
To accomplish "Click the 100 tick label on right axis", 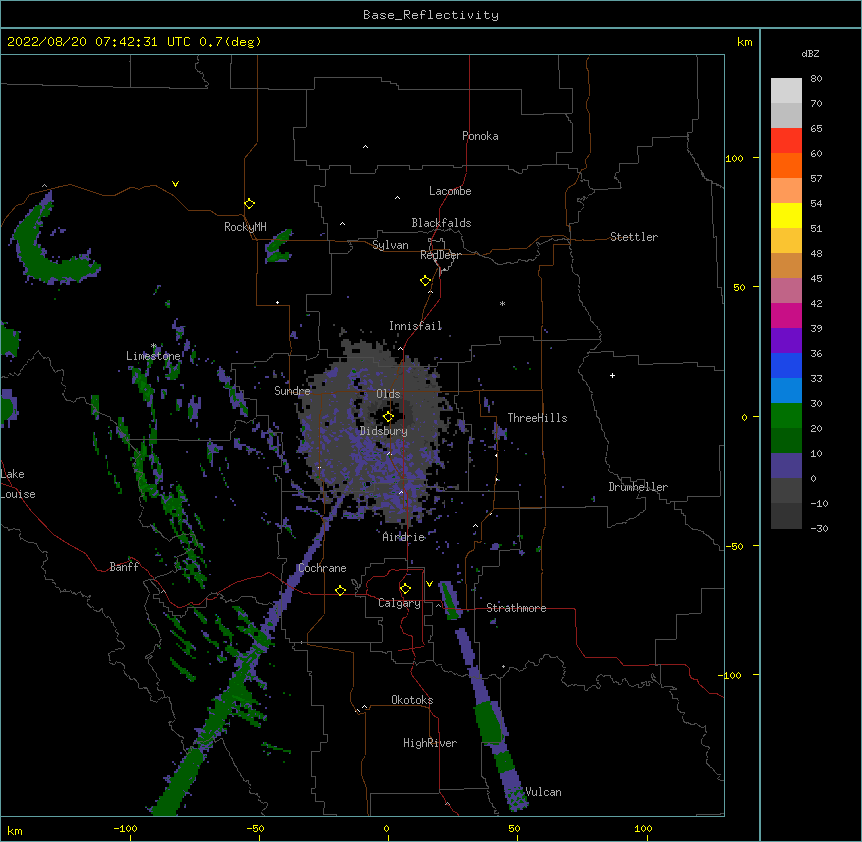I will point(734,158).
